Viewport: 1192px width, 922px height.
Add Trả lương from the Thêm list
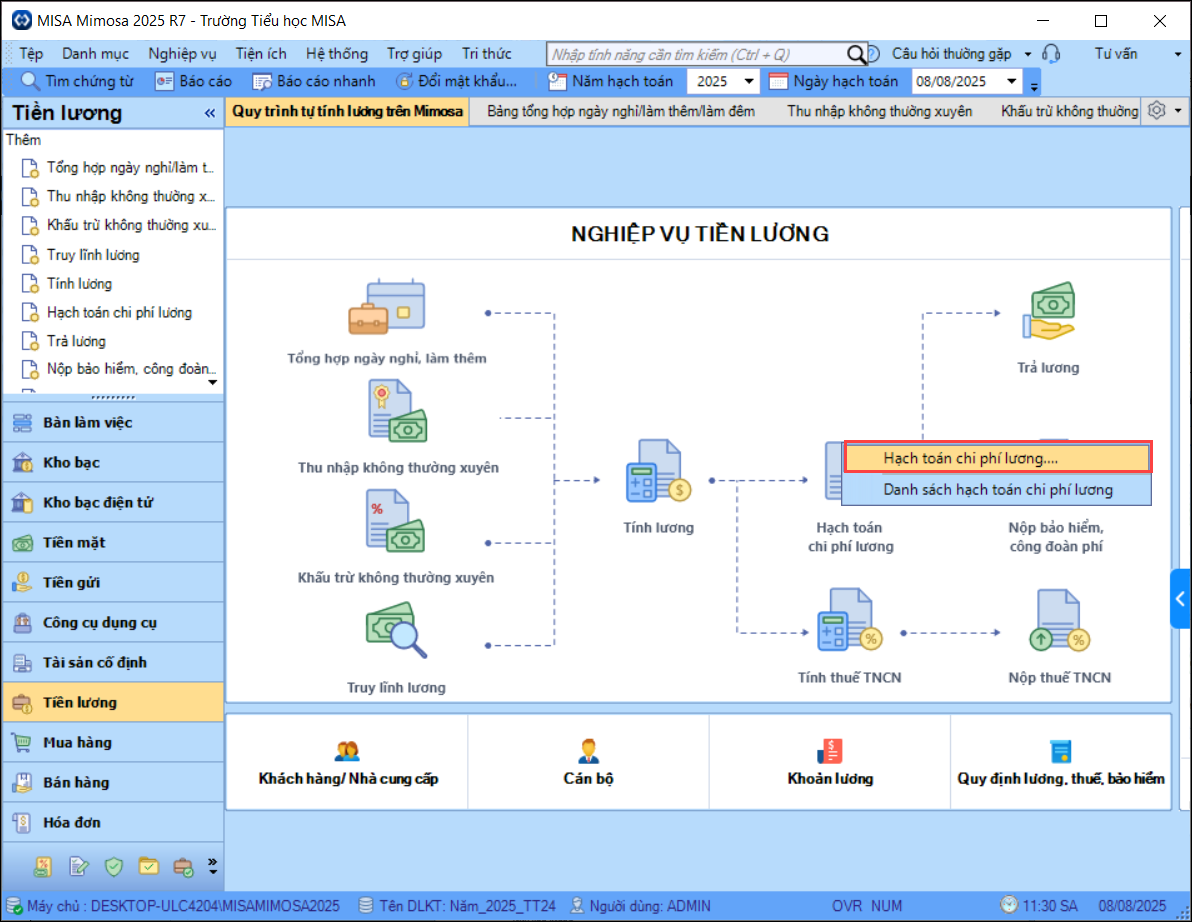pos(76,341)
